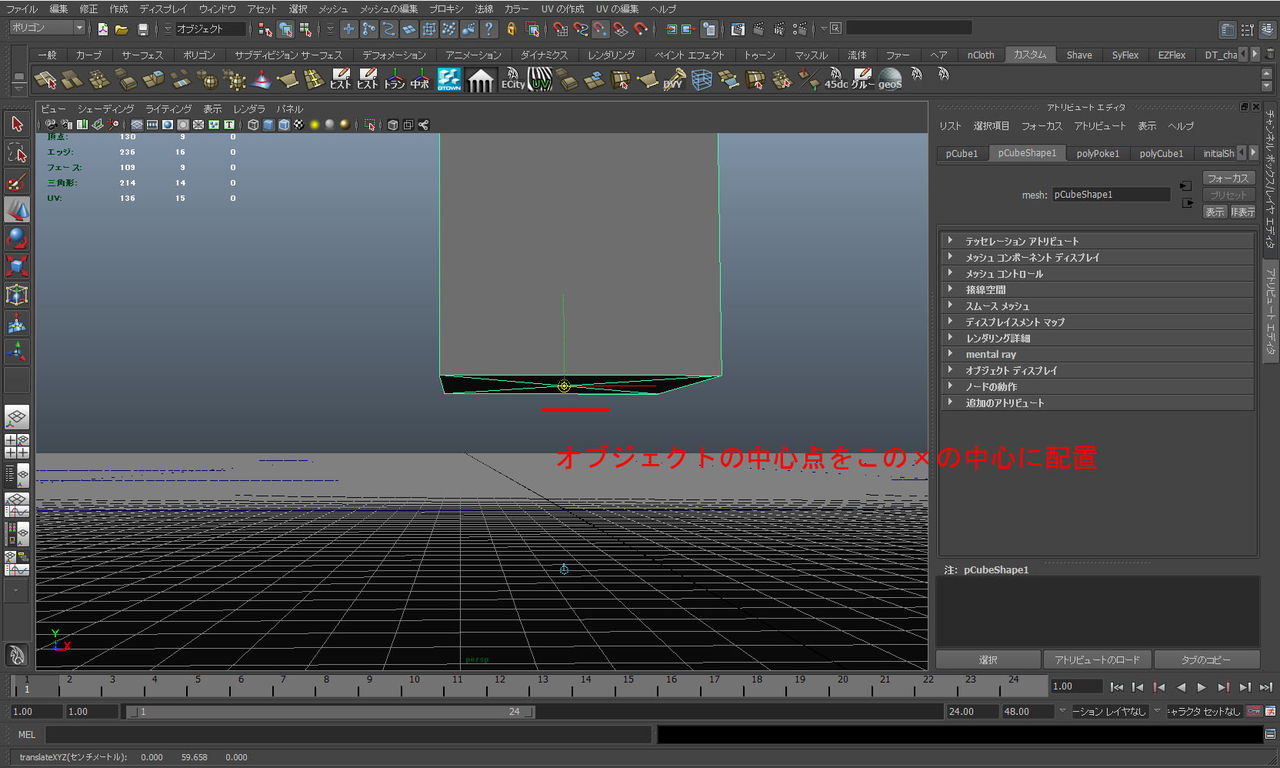This screenshot has width=1280, height=768.
Task: Choose the Paint Selection tool
Action: point(17,182)
